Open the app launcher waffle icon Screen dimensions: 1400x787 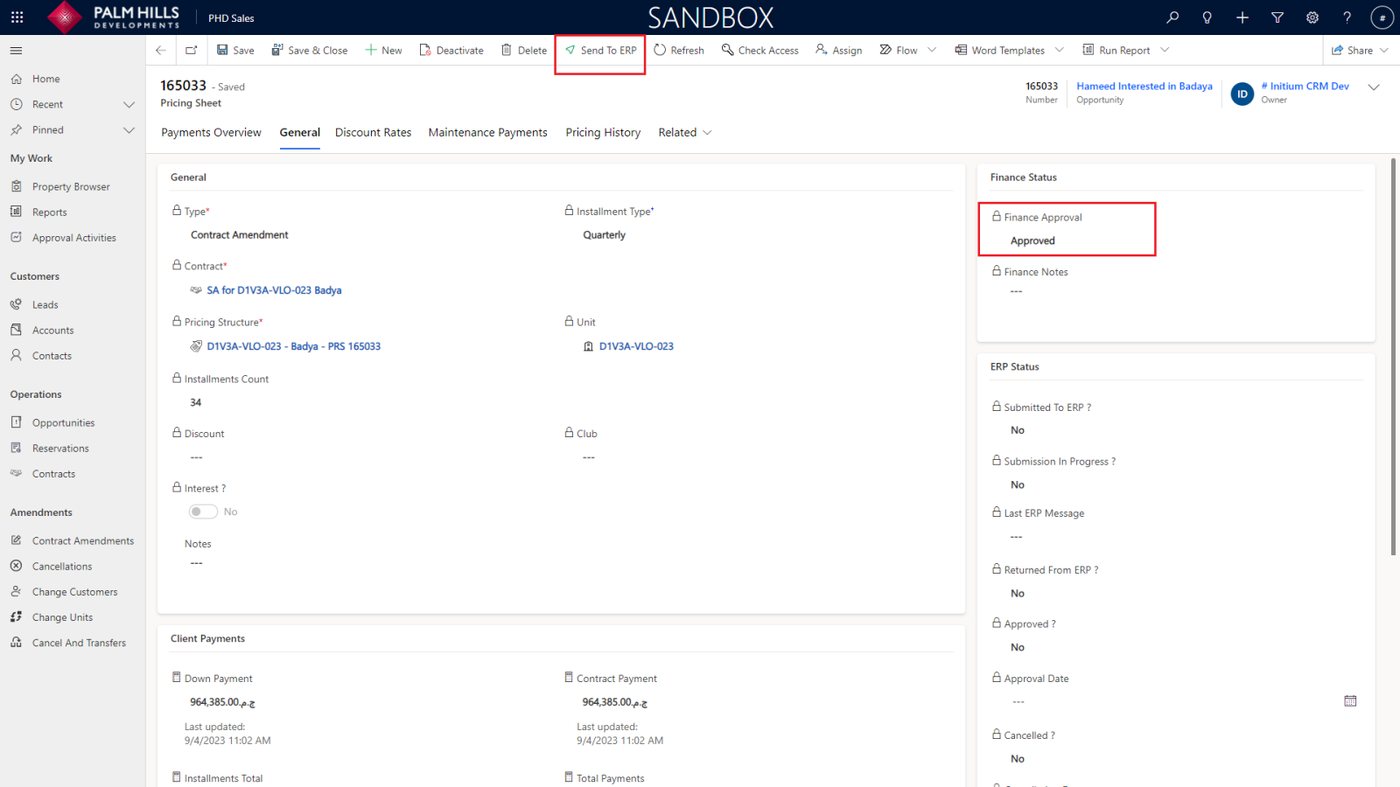tap(17, 17)
